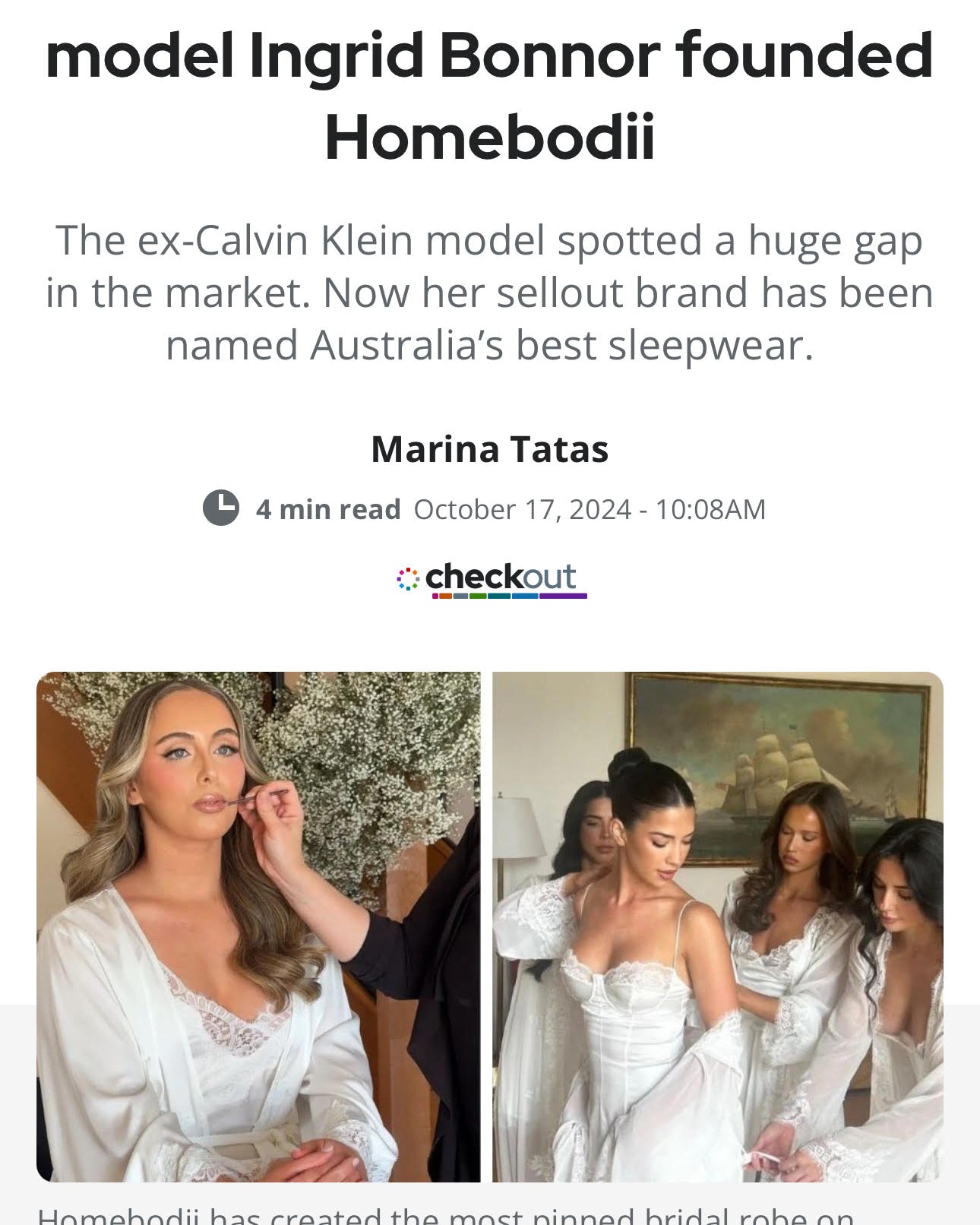Viewport: 980px width, 1225px height.
Task: Click the word Homebodii in headline
Action: (x=490, y=138)
